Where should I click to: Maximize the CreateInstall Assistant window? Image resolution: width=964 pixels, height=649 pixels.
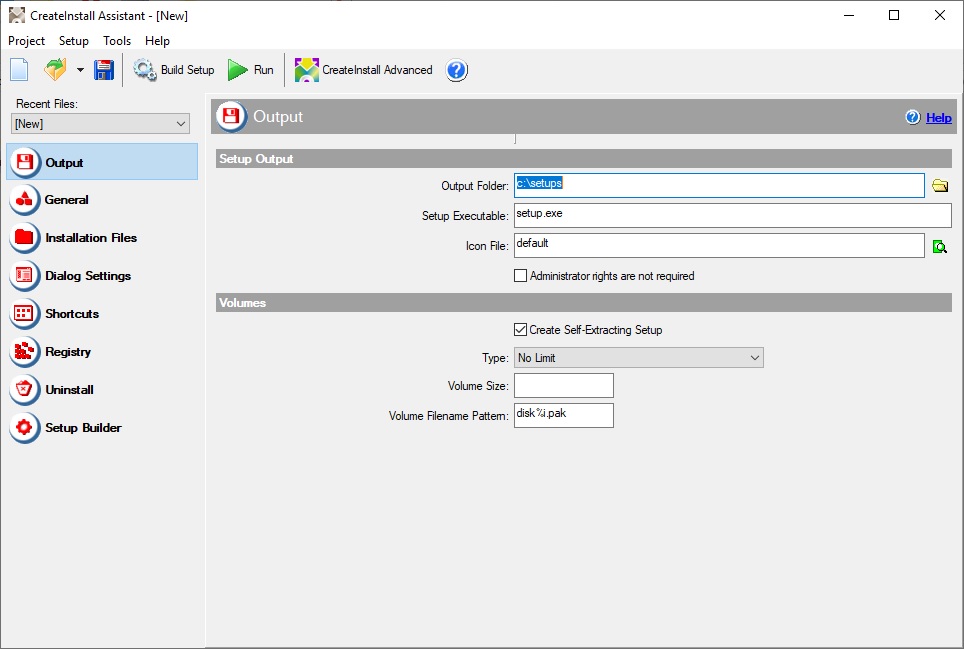(894, 15)
